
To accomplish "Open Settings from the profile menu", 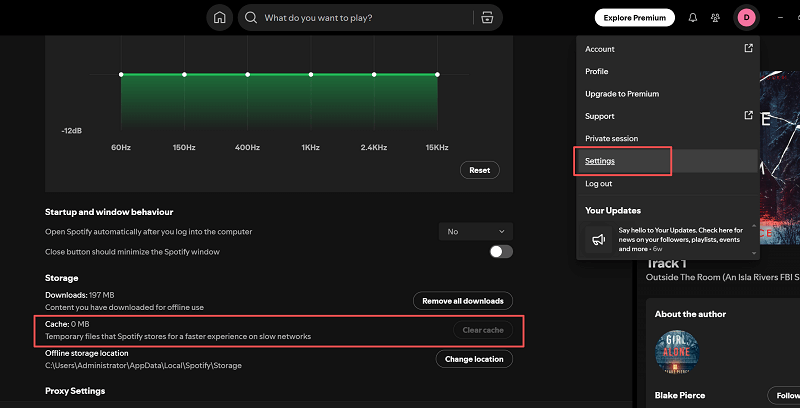I will point(668,161).
